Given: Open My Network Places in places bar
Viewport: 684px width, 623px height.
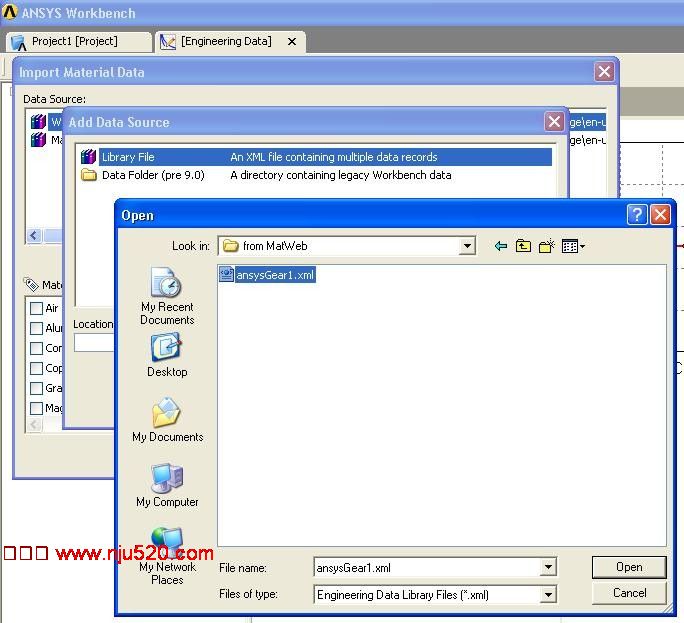Looking at the screenshot, I should (167, 556).
